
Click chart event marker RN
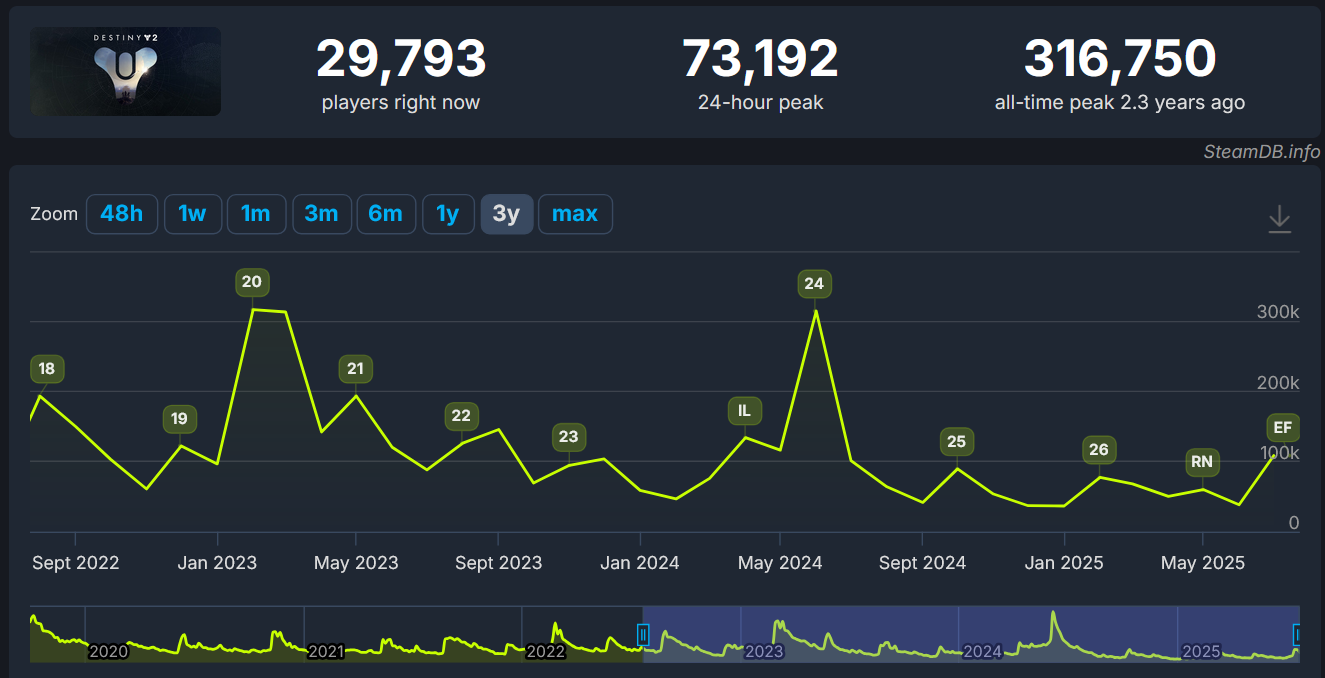1202,462
